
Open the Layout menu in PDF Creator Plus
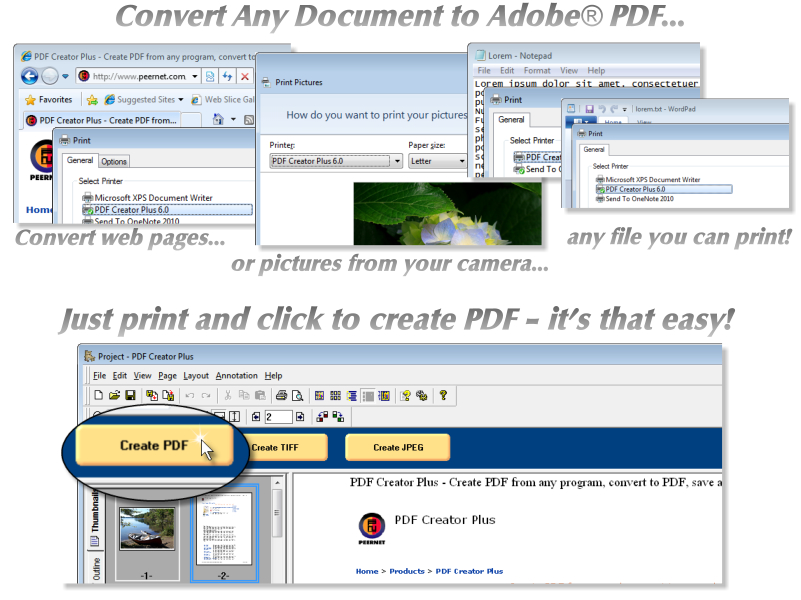(x=196, y=376)
